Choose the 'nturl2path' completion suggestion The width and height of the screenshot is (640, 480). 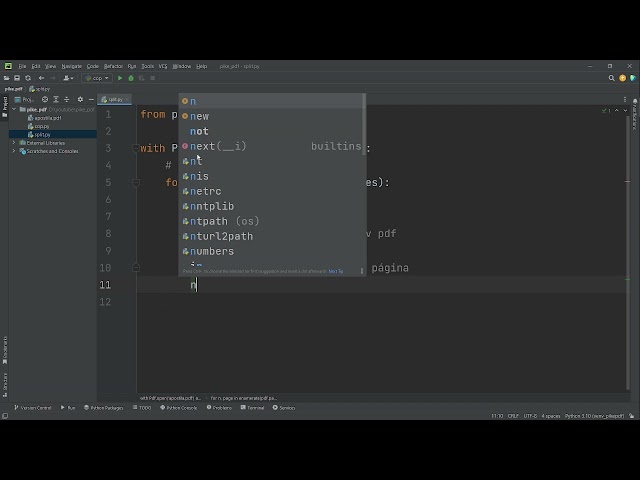click(x=272, y=236)
